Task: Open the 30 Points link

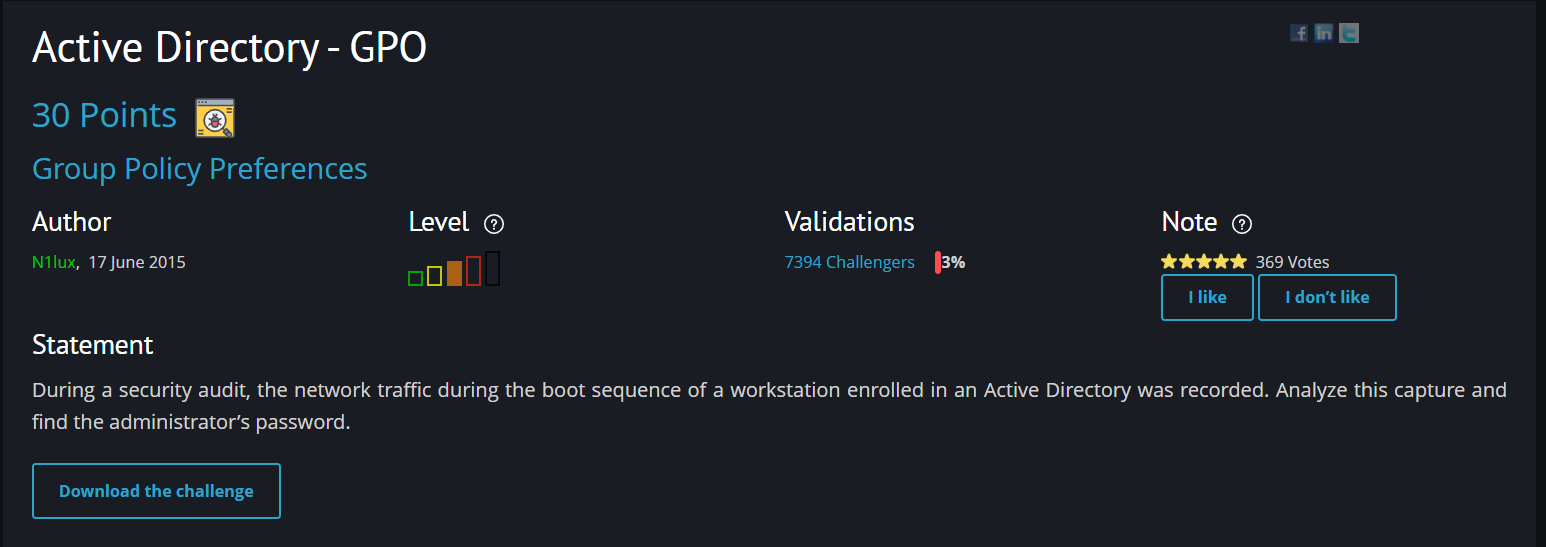Action: pyautogui.click(x=104, y=115)
